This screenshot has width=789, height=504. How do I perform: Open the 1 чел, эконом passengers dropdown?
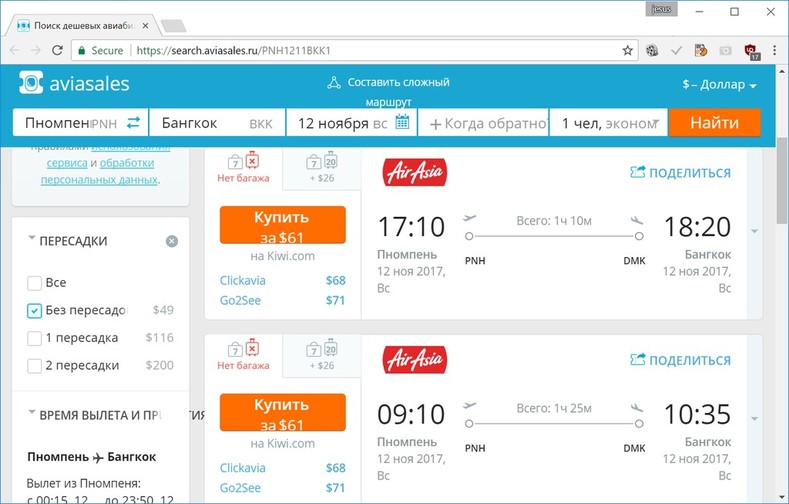(x=609, y=123)
